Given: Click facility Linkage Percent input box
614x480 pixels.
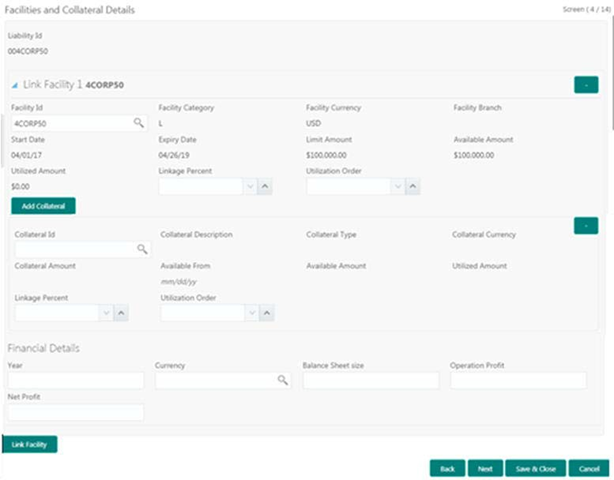Looking at the screenshot, I should [x=201, y=187].
